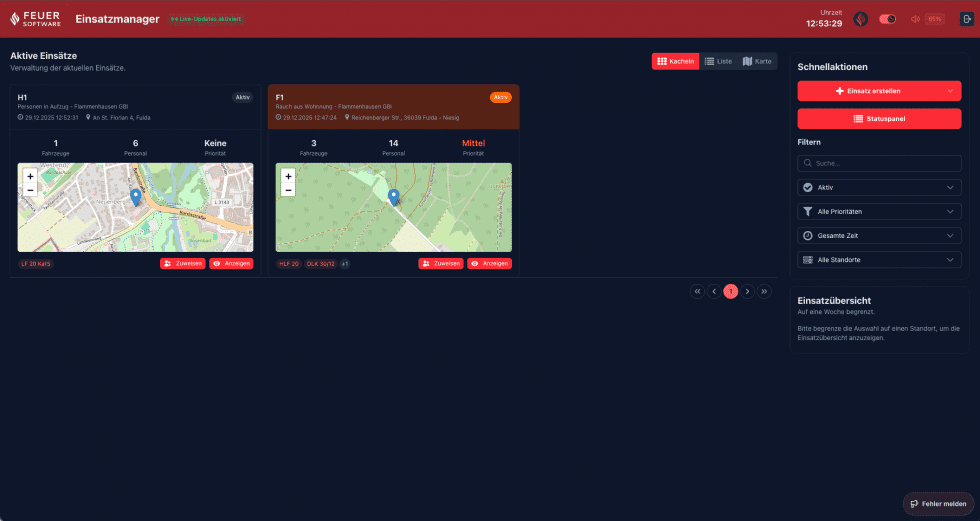Go to last page of results
The width and height of the screenshot is (980, 521).
[x=764, y=291]
